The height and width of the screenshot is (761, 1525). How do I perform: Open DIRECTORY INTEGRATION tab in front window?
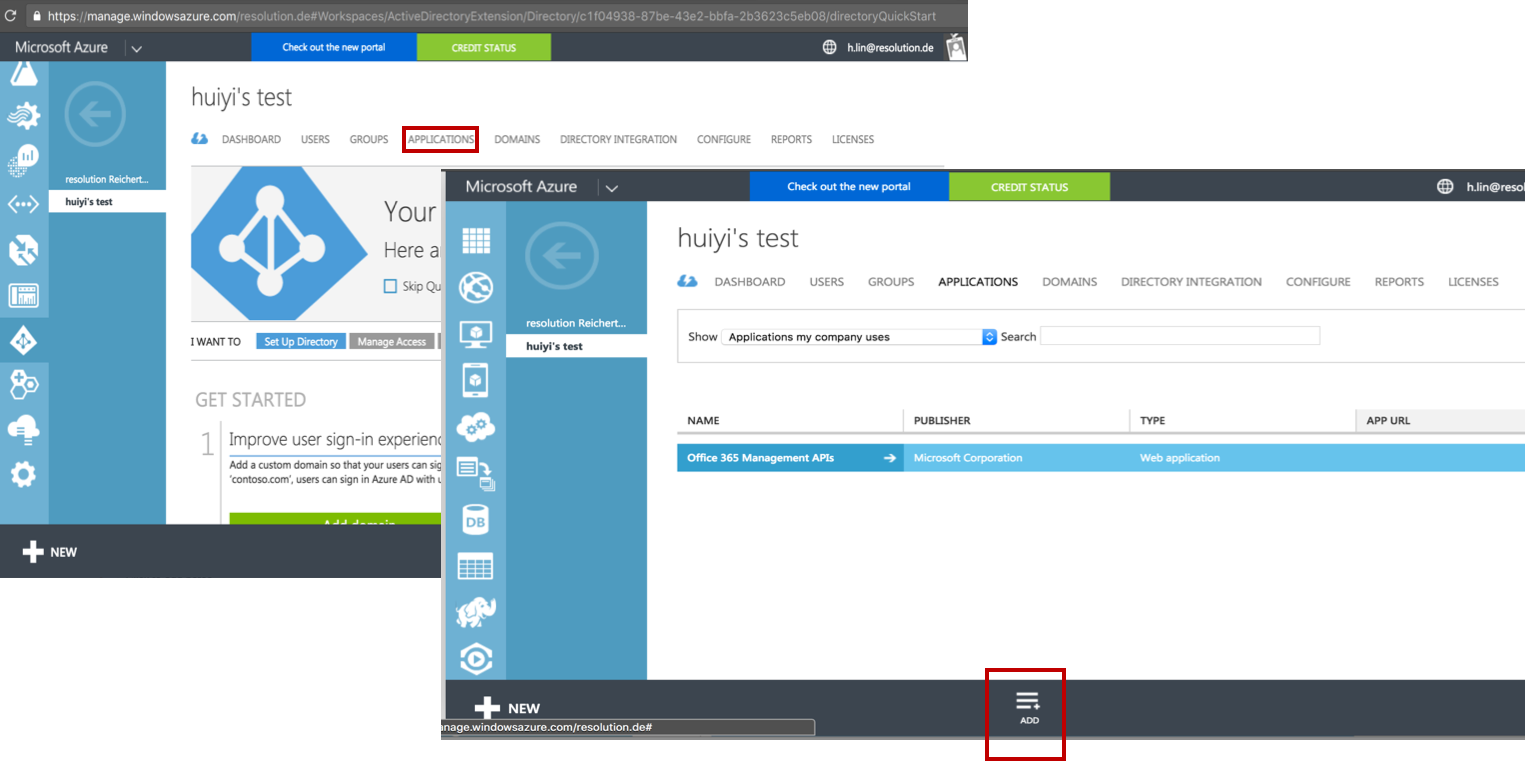pos(1191,282)
